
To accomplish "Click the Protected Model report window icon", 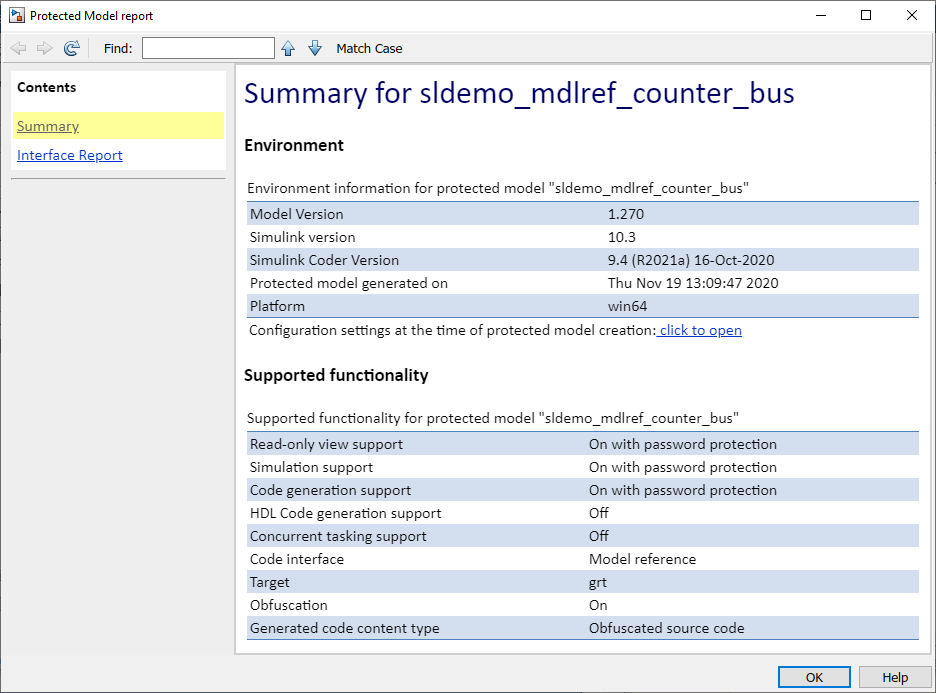I will [x=17, y=16].
